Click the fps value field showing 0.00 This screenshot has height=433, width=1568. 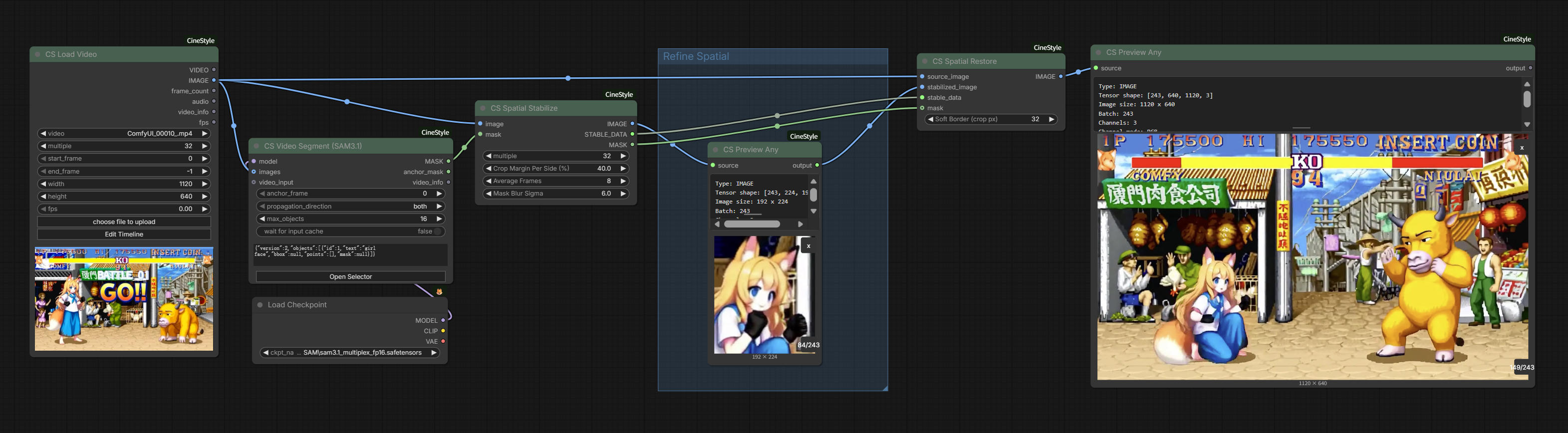(124, 209)
